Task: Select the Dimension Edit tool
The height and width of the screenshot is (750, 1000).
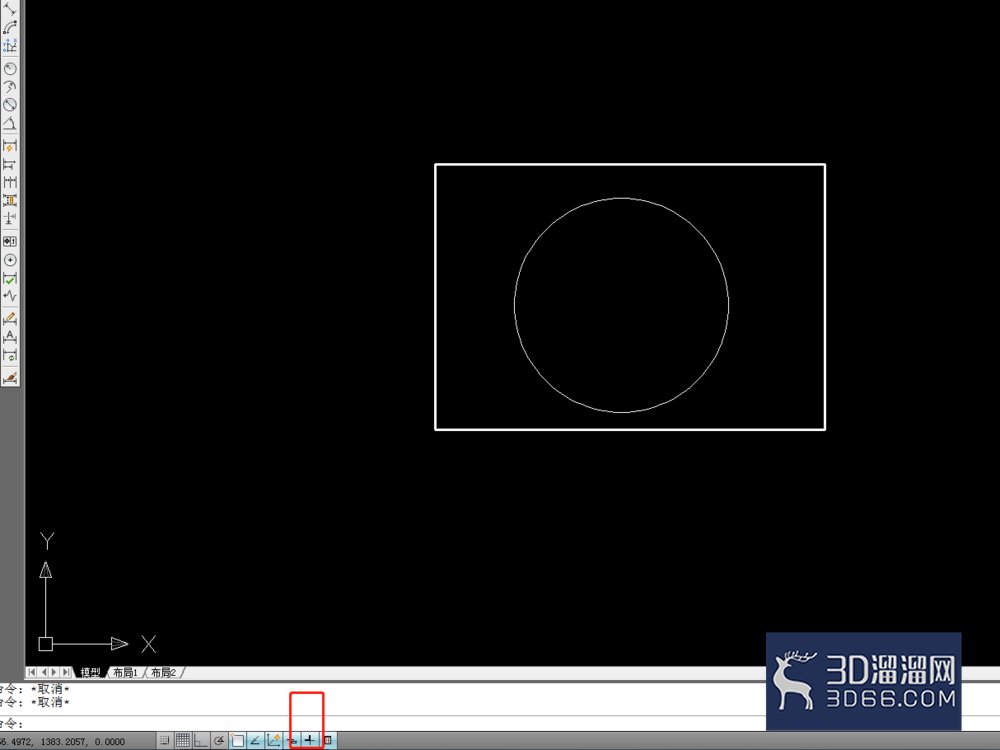Action: pyautogui.click(x=10, y=318)
